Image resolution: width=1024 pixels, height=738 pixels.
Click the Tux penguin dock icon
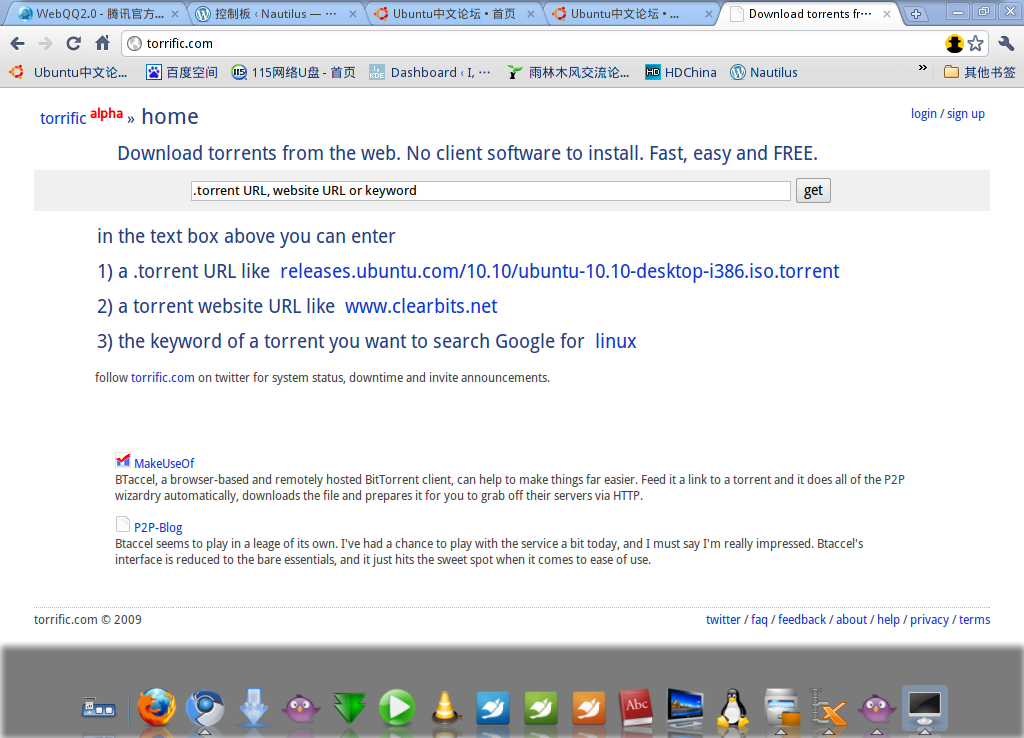click(733, 708)
